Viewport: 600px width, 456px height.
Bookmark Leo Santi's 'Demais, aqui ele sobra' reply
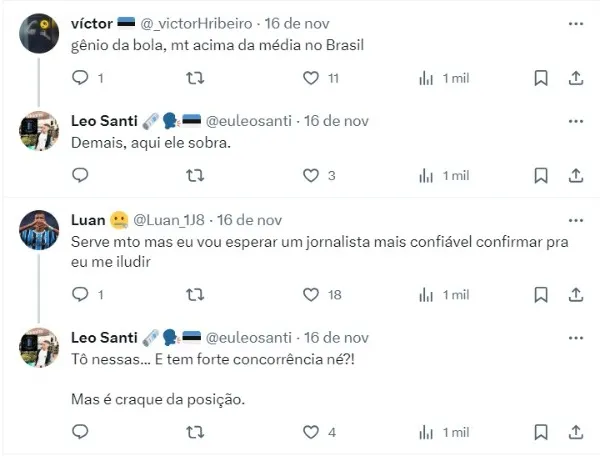pyautogui.click(x=540, y=175)
